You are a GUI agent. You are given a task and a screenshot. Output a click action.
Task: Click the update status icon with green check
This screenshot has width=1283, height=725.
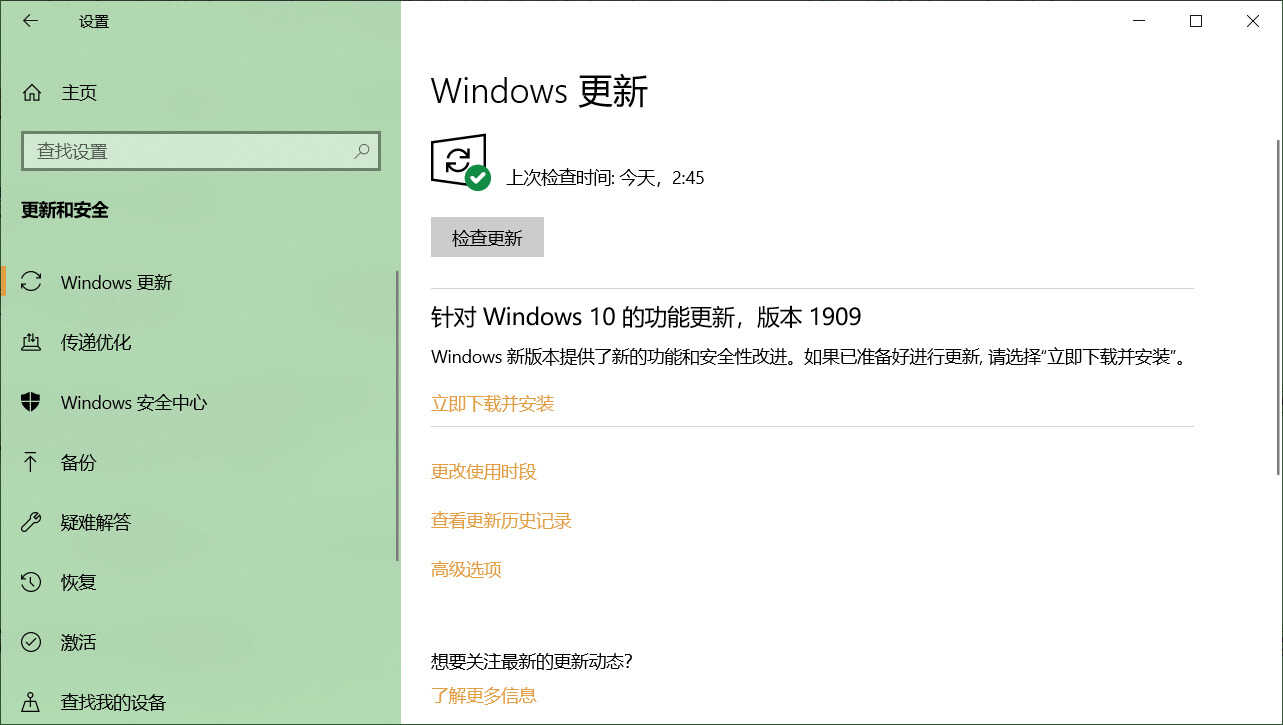(x=460, y=162)
